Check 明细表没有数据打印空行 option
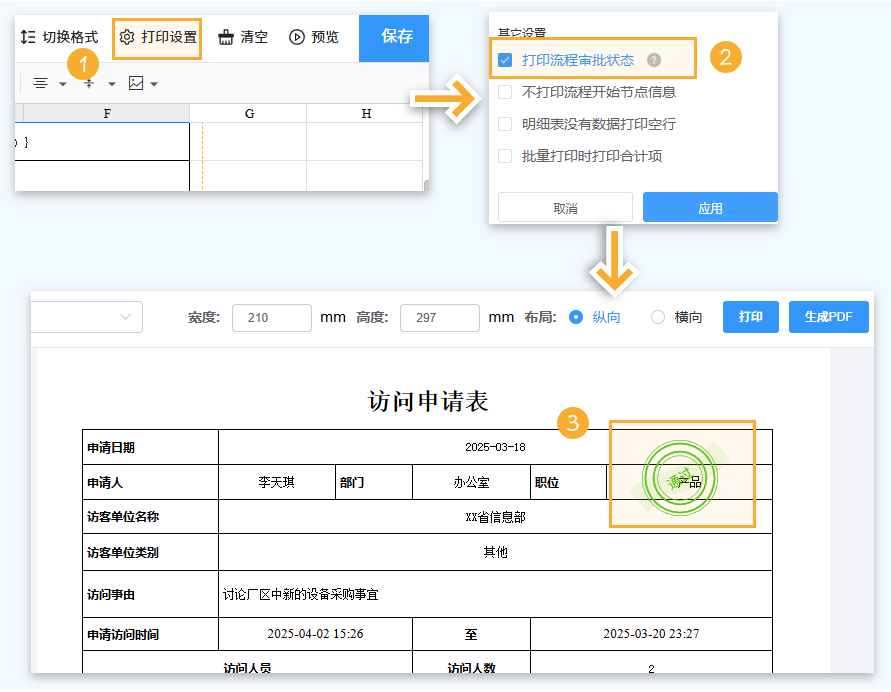Screen dimensions: 891x692 [x=505, y=124]
